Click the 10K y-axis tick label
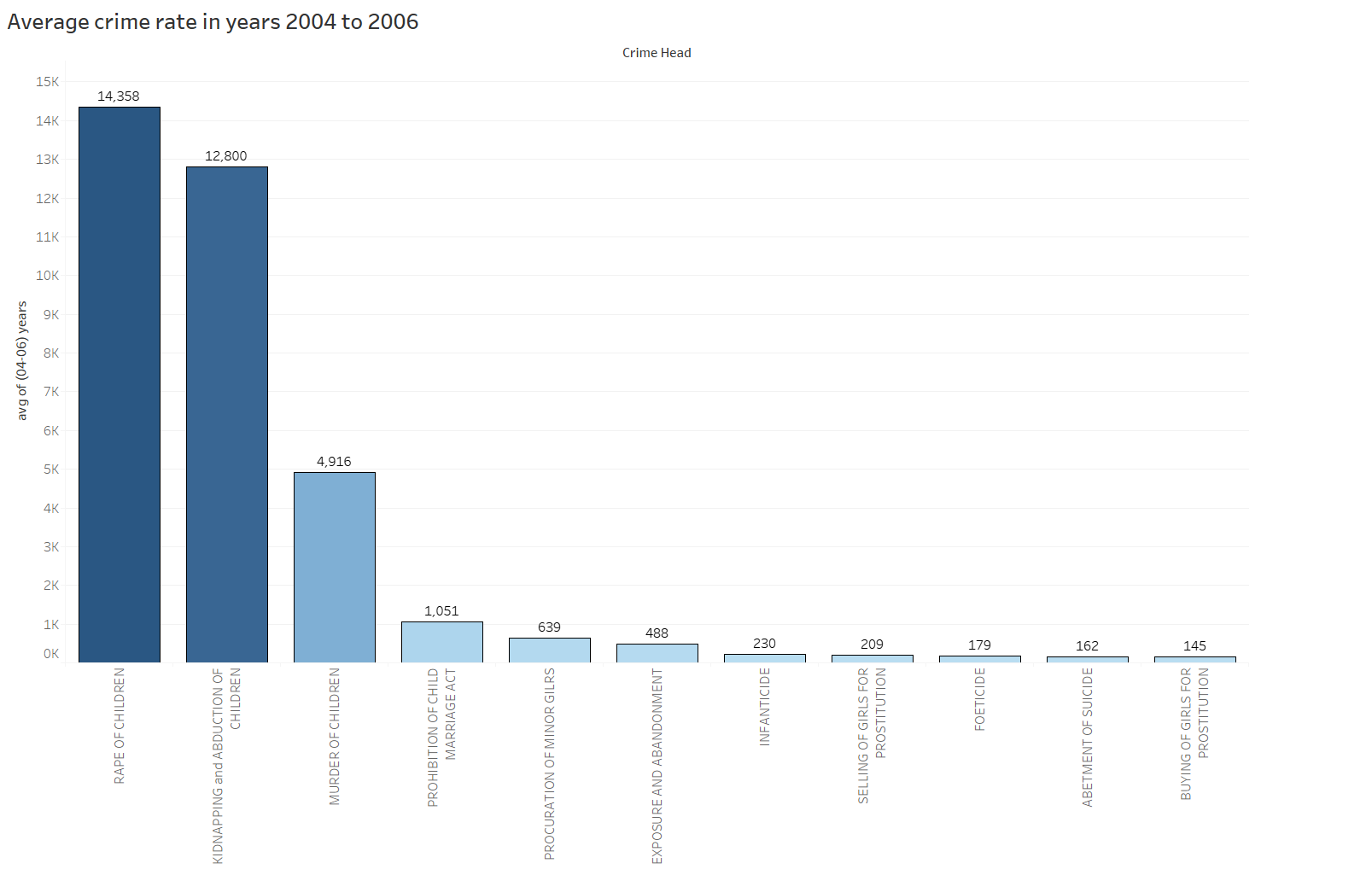The width and height of the screenshot is (1372, 875). tap(48, 276)
